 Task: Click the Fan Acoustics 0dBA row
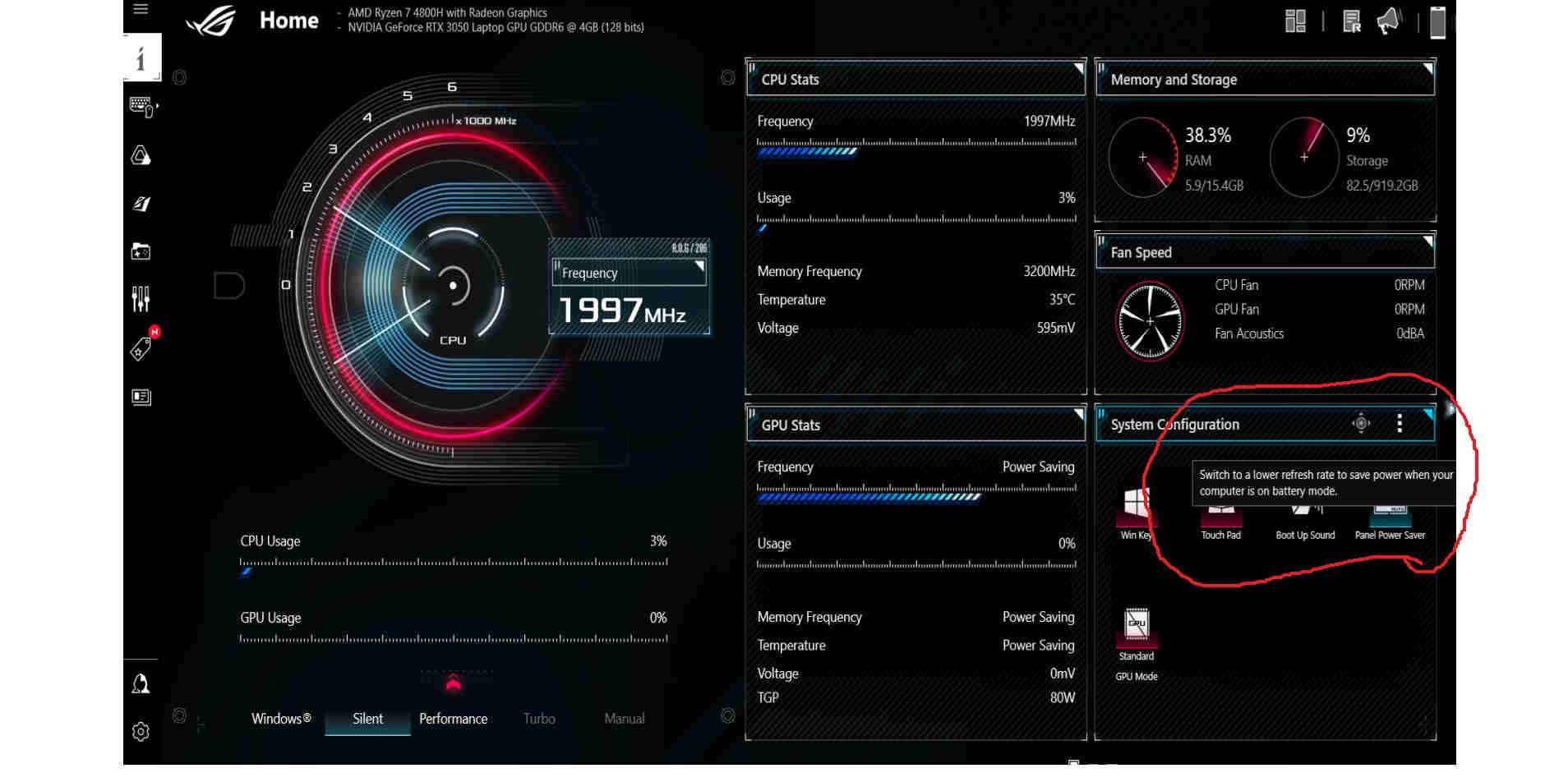pos(1320,333)
